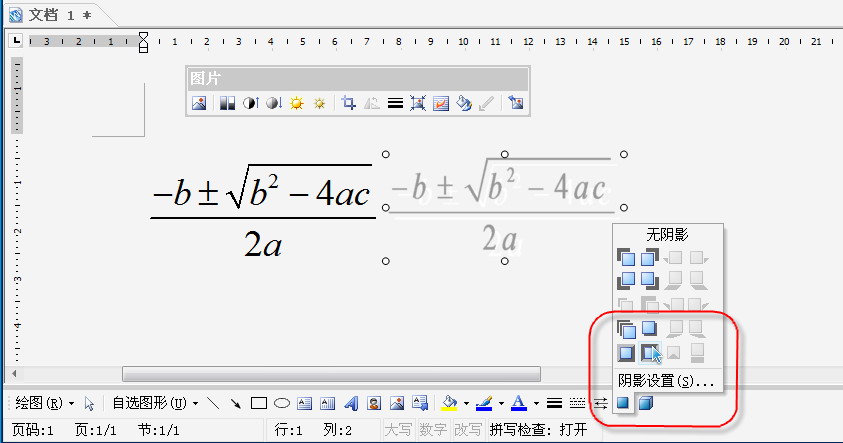The width and height of the screenshot is (843, 443).
Task: Apply first shadow style in the fourth row
Action: click(626, 328)
